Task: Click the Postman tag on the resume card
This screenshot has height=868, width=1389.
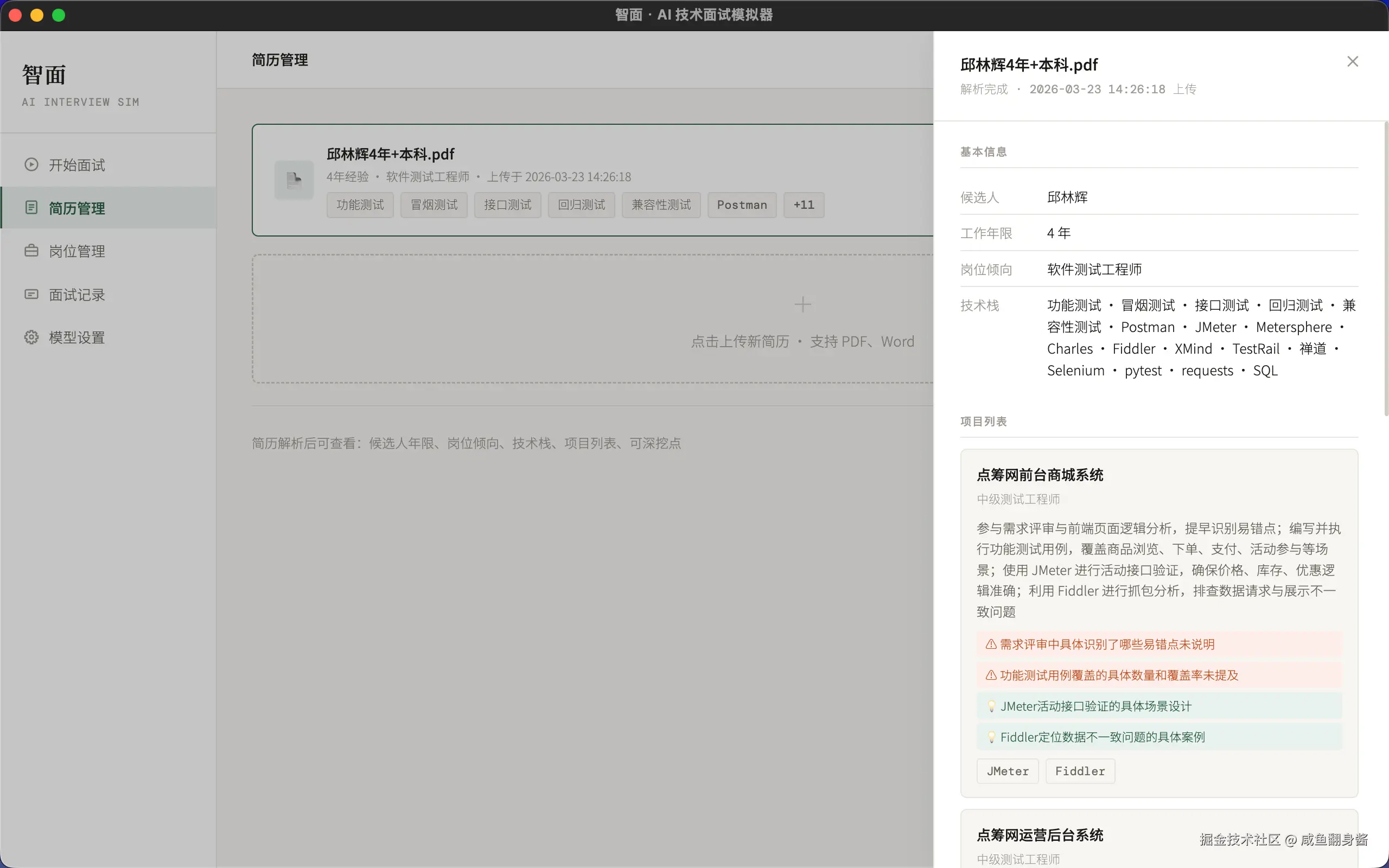Action: click(x=741, y=205)
